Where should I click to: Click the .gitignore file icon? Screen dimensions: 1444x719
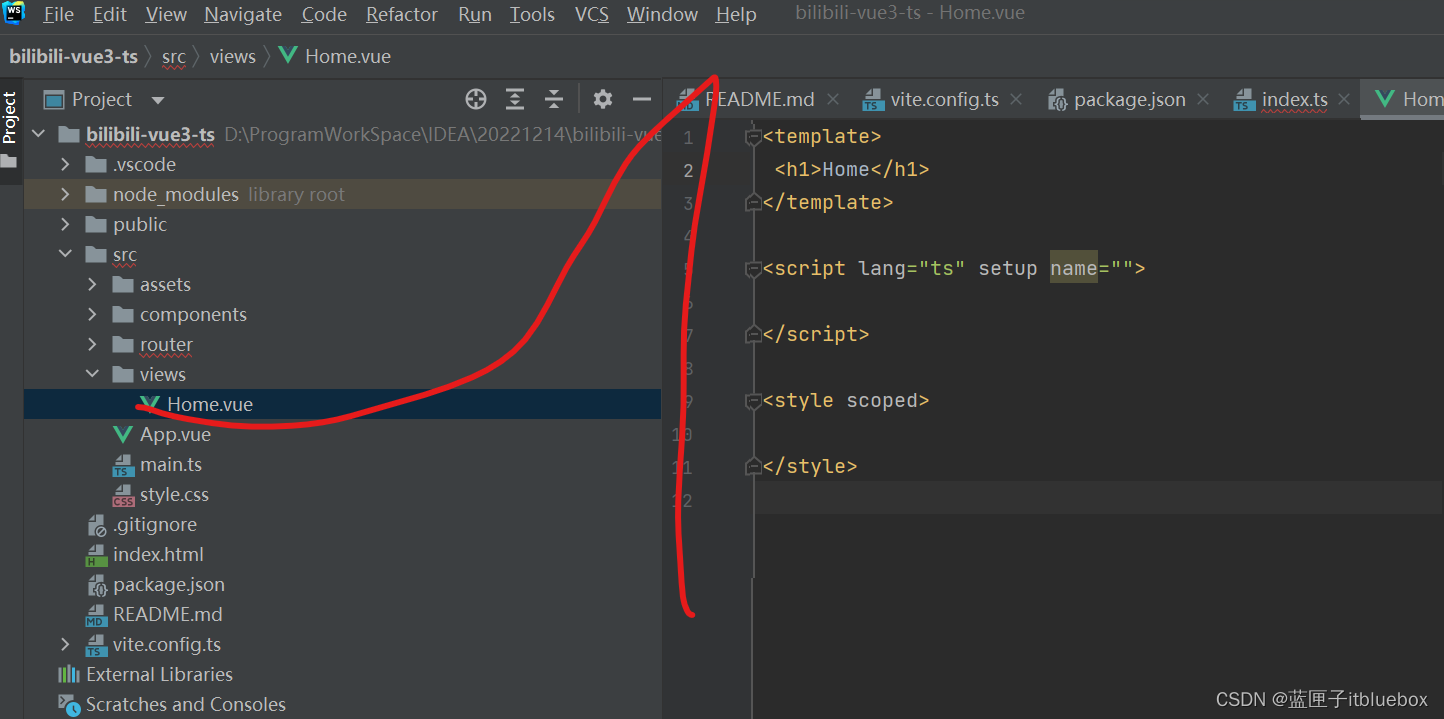96,525
